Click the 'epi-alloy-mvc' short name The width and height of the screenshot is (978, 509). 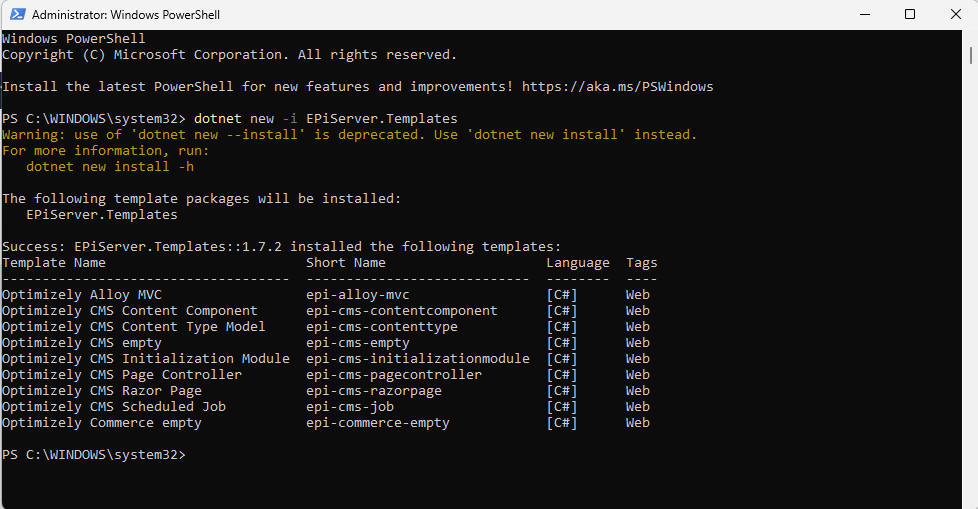click(x=358, y=295)
